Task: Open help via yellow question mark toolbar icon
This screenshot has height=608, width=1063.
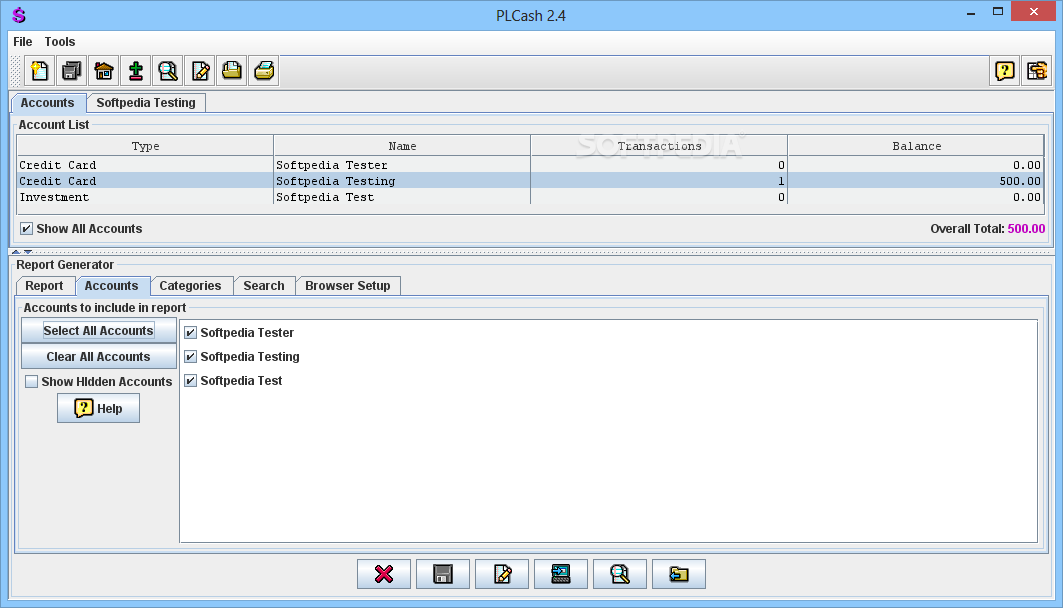Action: click(x=1005, y=70)
